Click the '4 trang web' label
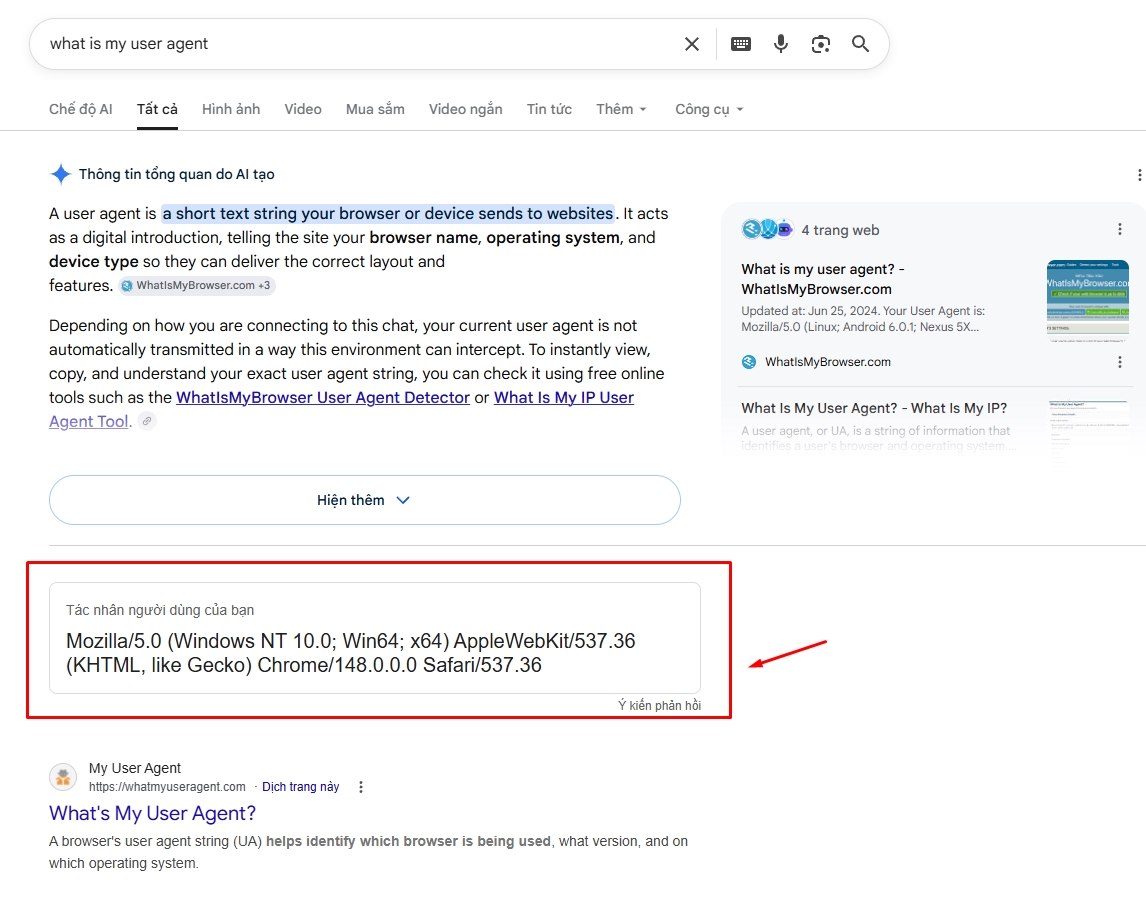This screenshot has width=1146, height=902. [840, 230]
